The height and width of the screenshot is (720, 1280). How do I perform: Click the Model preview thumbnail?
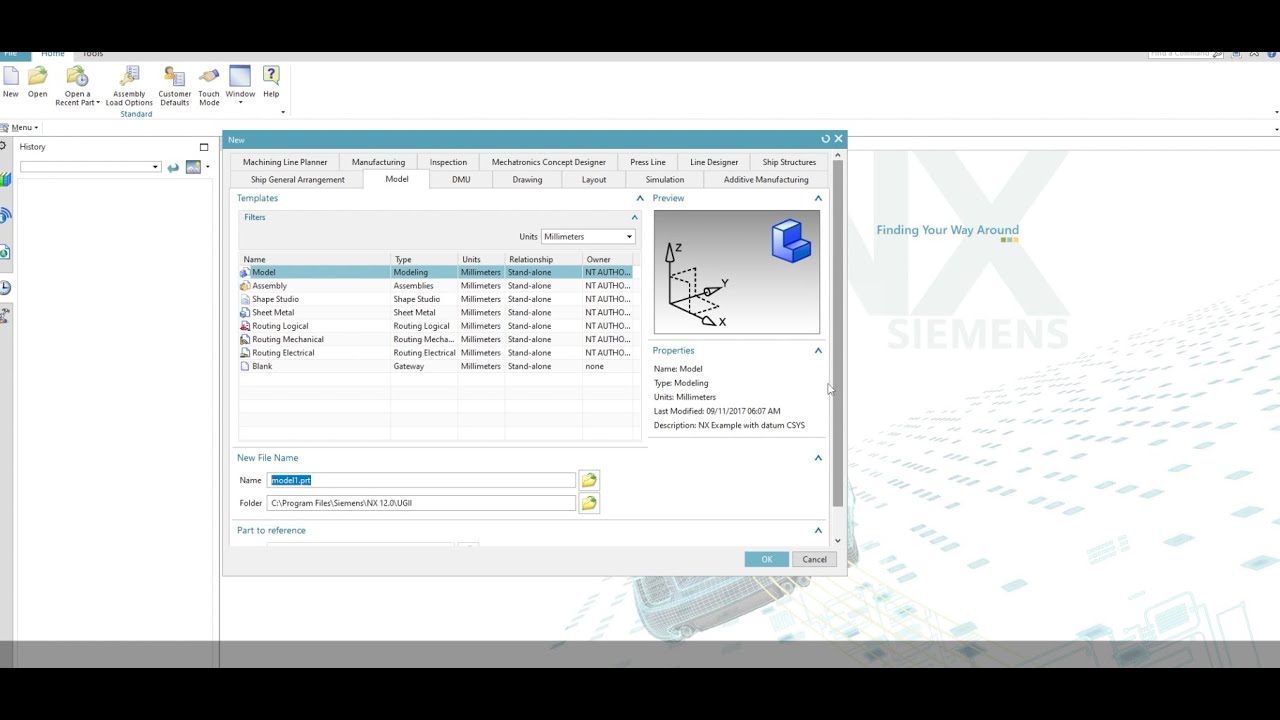pyautogui.click(x=737, y=272)
